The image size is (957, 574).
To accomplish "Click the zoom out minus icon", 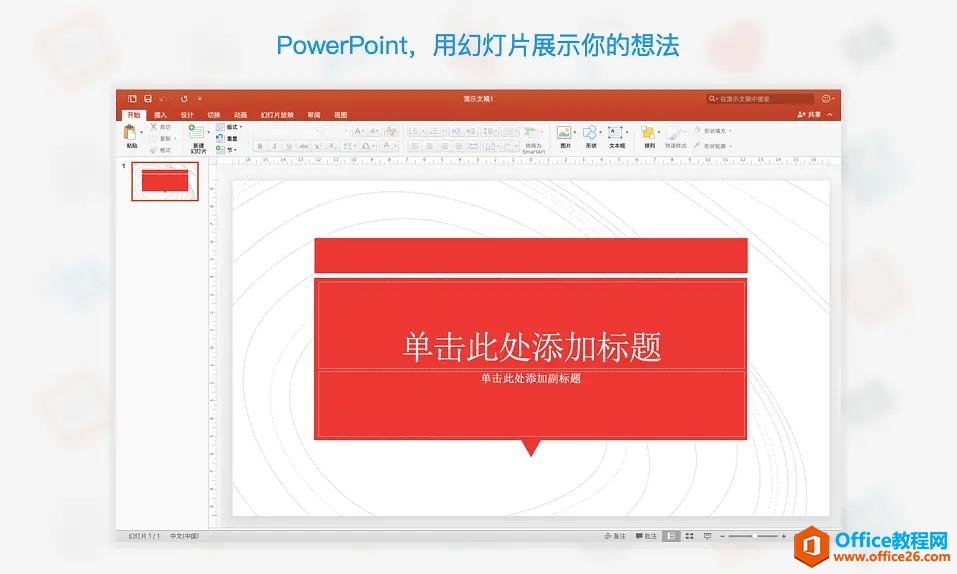I will point(723,536).
